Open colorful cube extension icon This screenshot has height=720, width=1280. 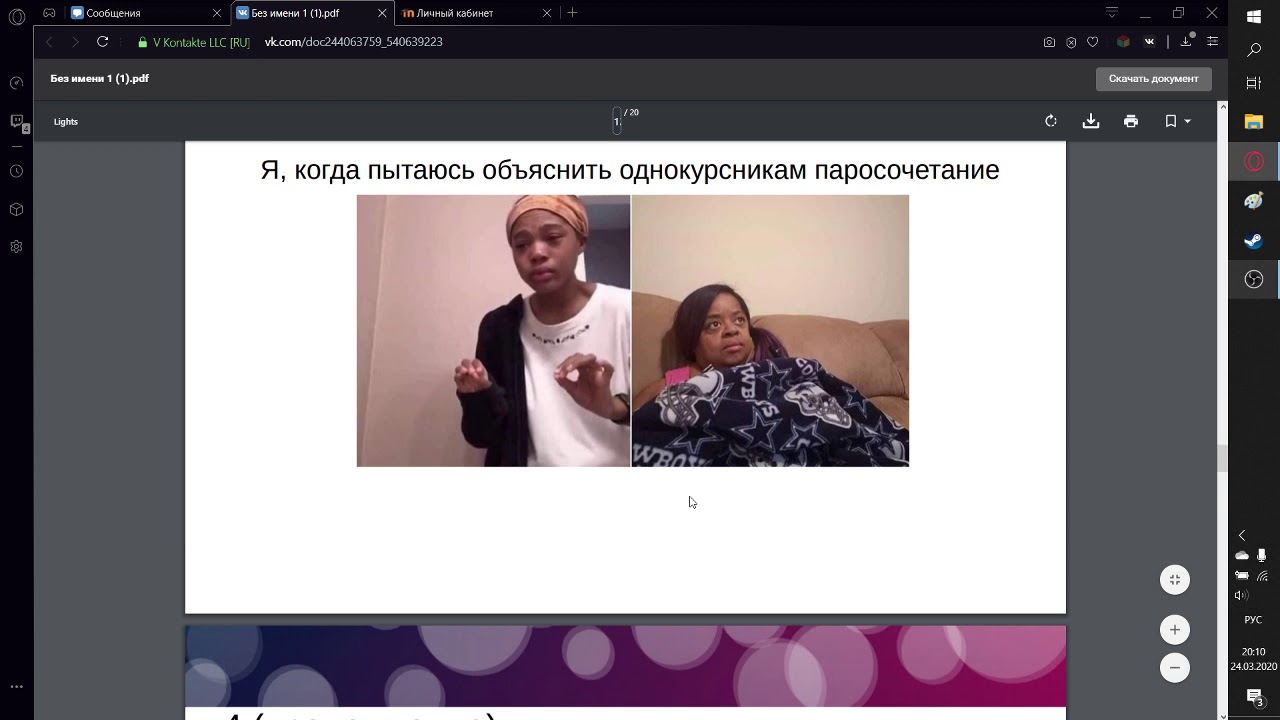click(1123, 42)
